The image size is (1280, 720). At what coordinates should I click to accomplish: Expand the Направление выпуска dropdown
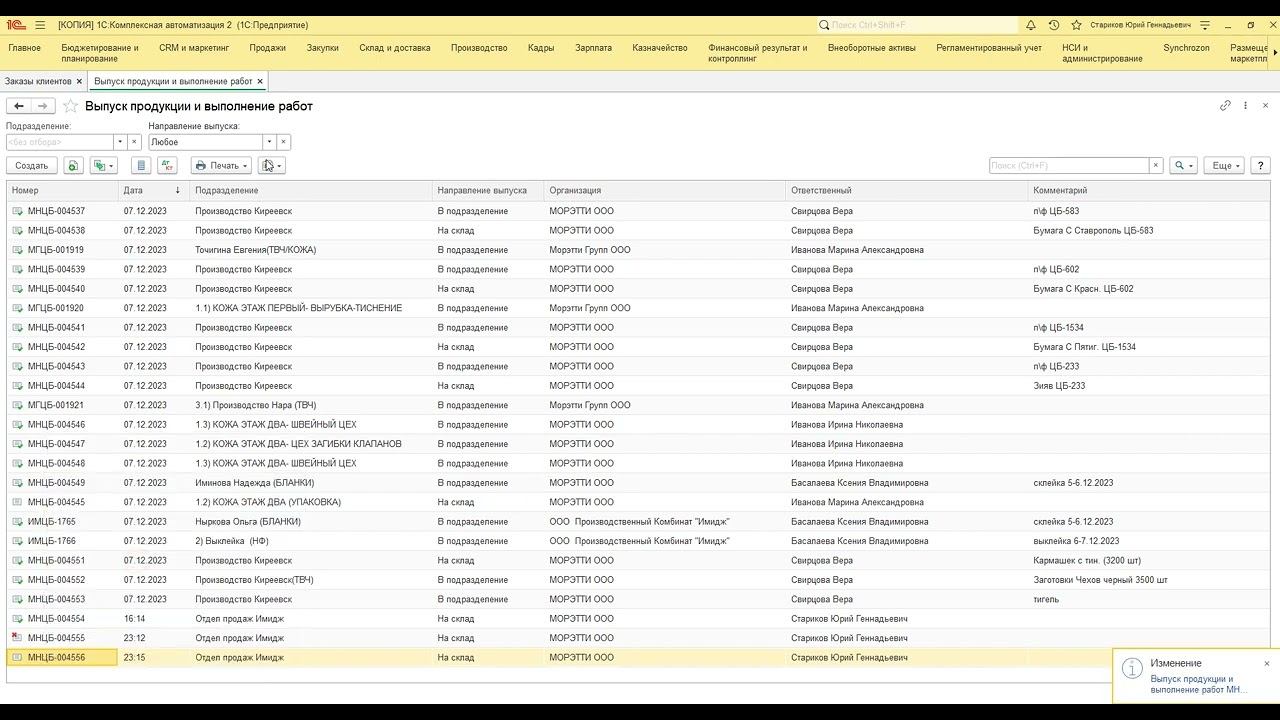coord(269,142)
